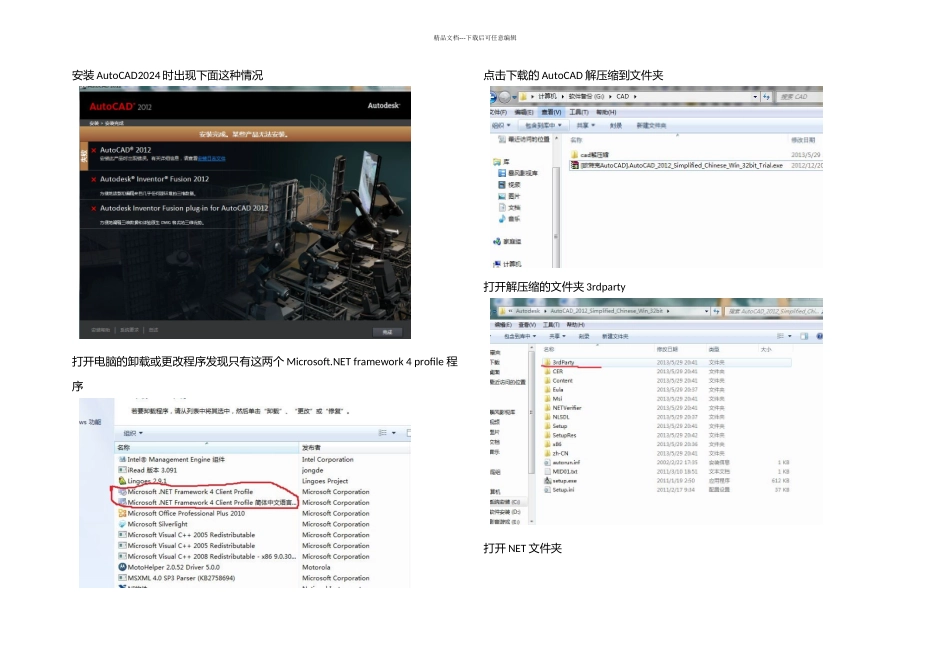Open the cad解压缩 folder icon
Screen dimensions: 950x672
pos(575,155)
